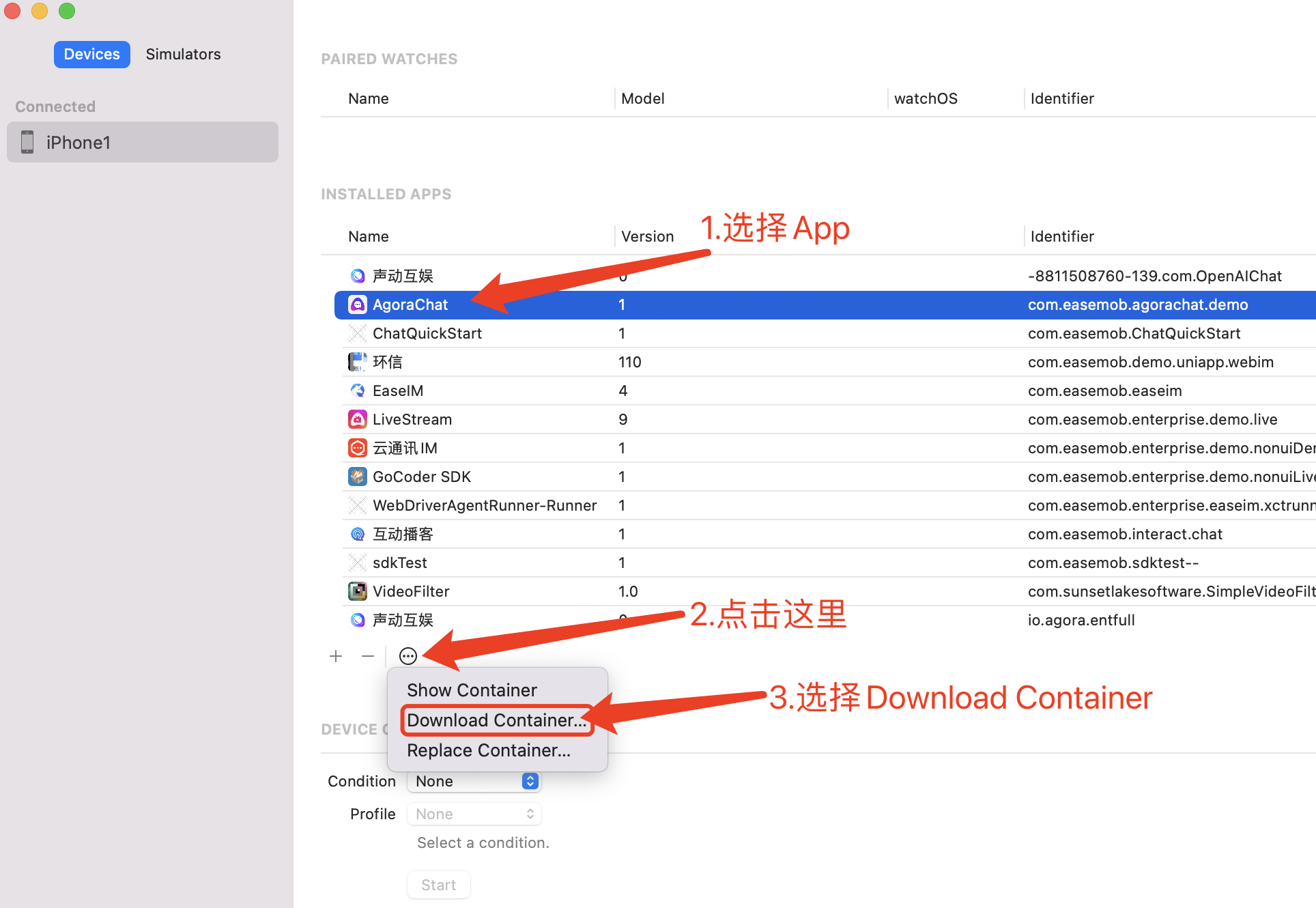
Task: Click the sdkTest placeholder icon
Action: tap(358, 563)
